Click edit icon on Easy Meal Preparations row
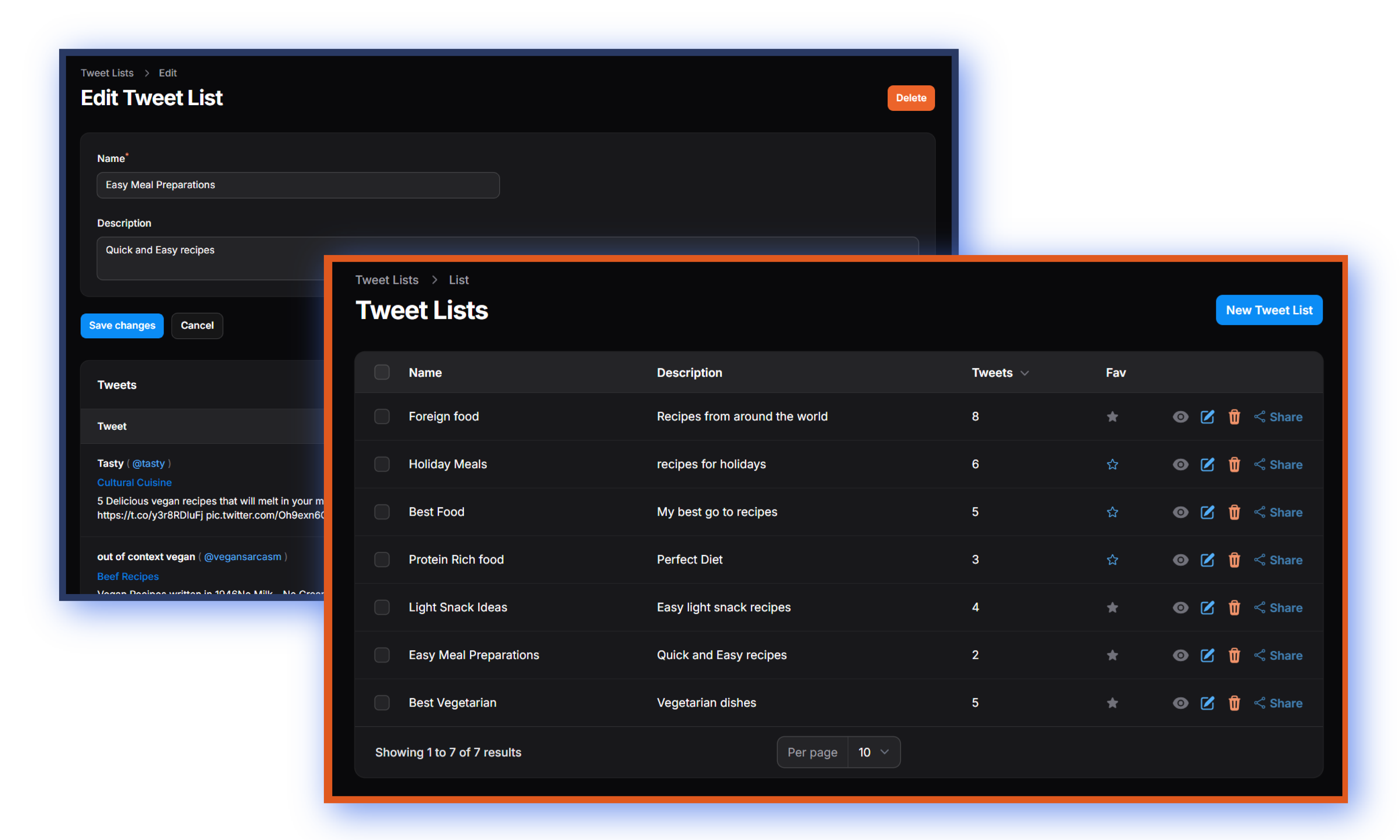 [1207, 655]
